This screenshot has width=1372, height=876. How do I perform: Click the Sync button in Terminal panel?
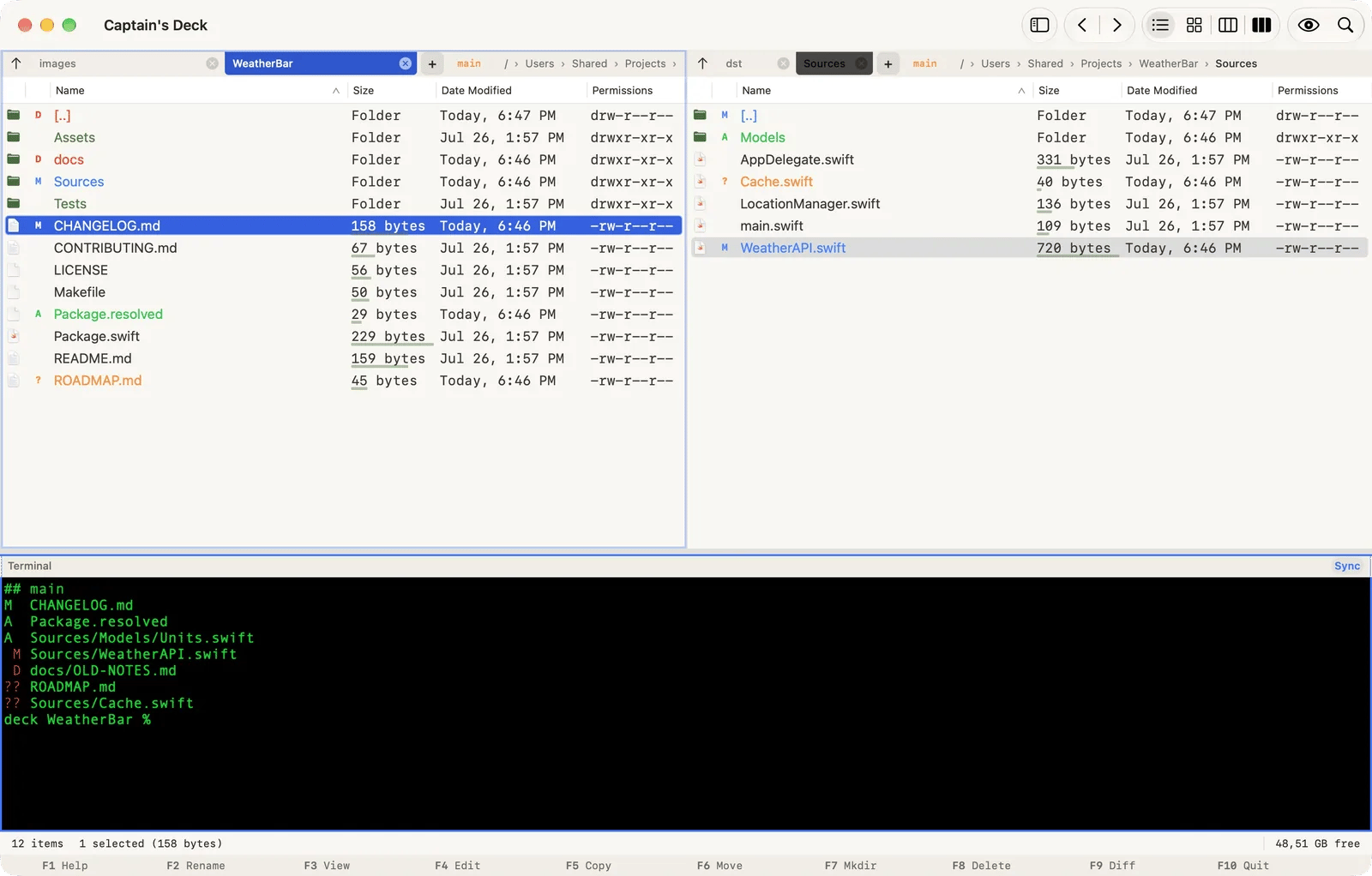point(1347,566)
